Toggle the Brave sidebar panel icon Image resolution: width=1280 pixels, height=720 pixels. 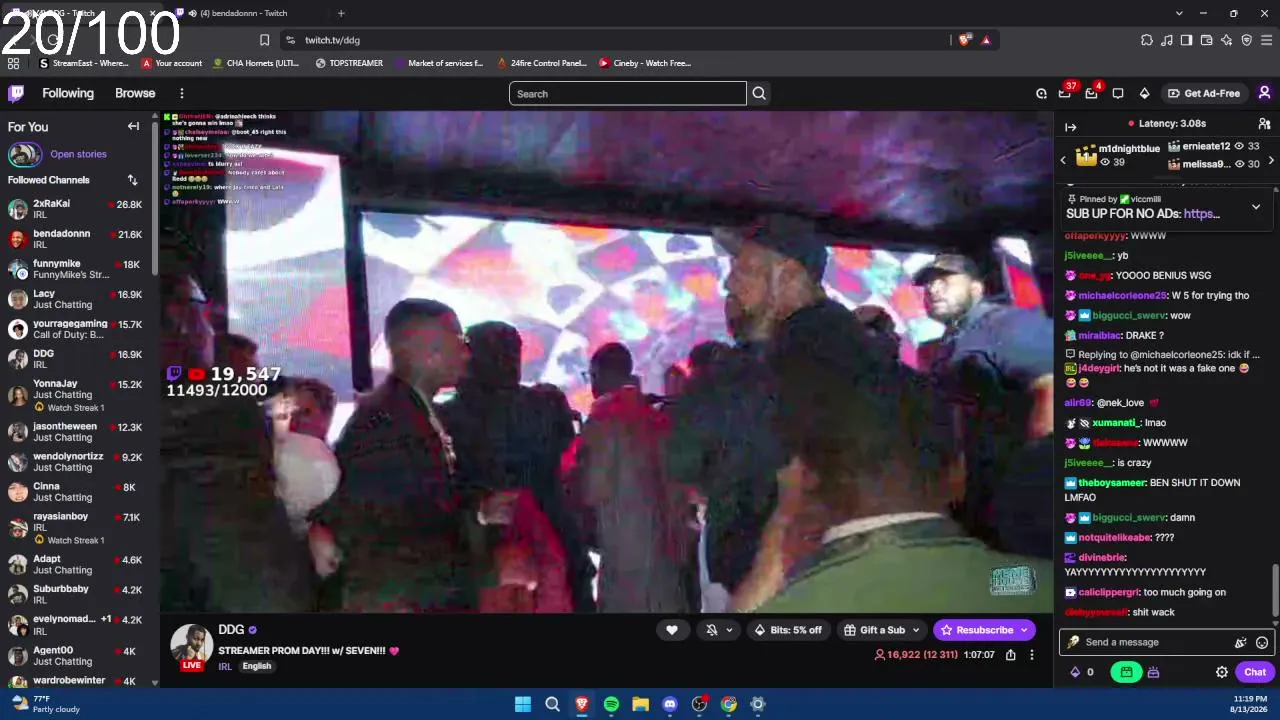(1186, 40)
